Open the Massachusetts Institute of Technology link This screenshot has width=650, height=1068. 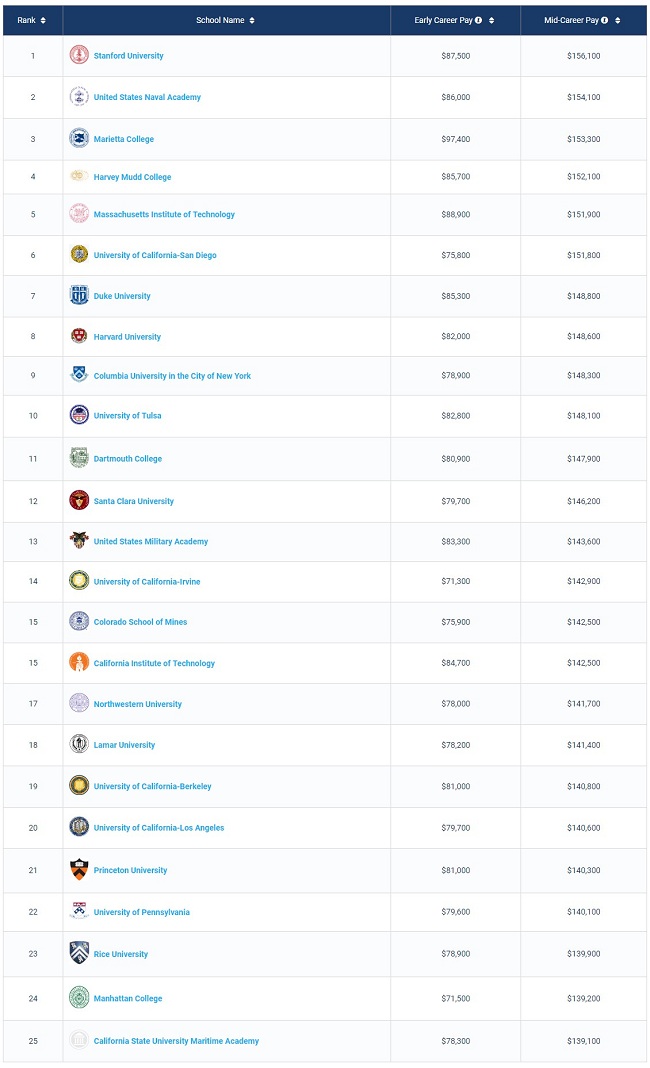[164, 215]
